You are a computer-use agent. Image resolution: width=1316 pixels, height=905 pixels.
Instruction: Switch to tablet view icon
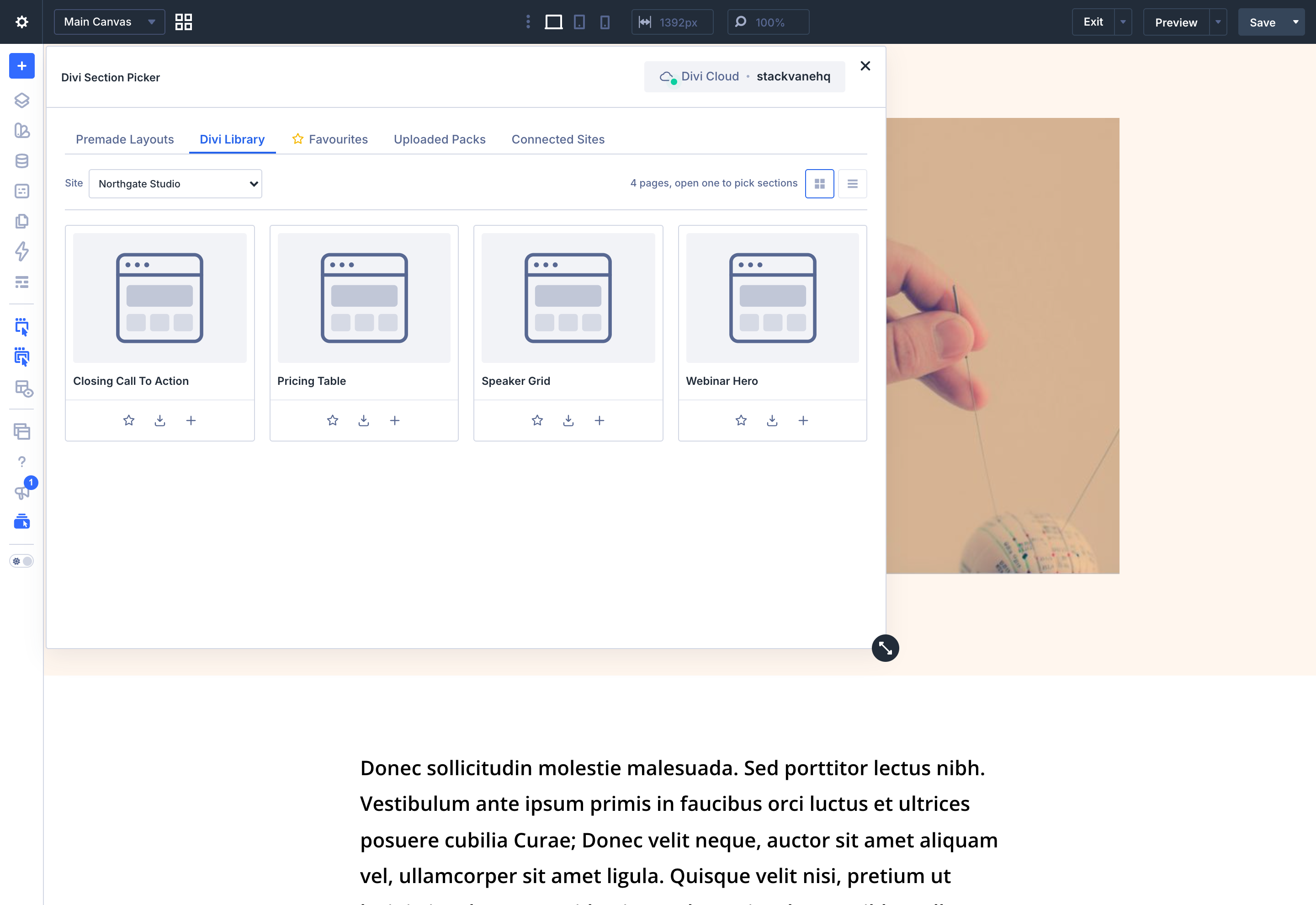[x=579, y=22]
